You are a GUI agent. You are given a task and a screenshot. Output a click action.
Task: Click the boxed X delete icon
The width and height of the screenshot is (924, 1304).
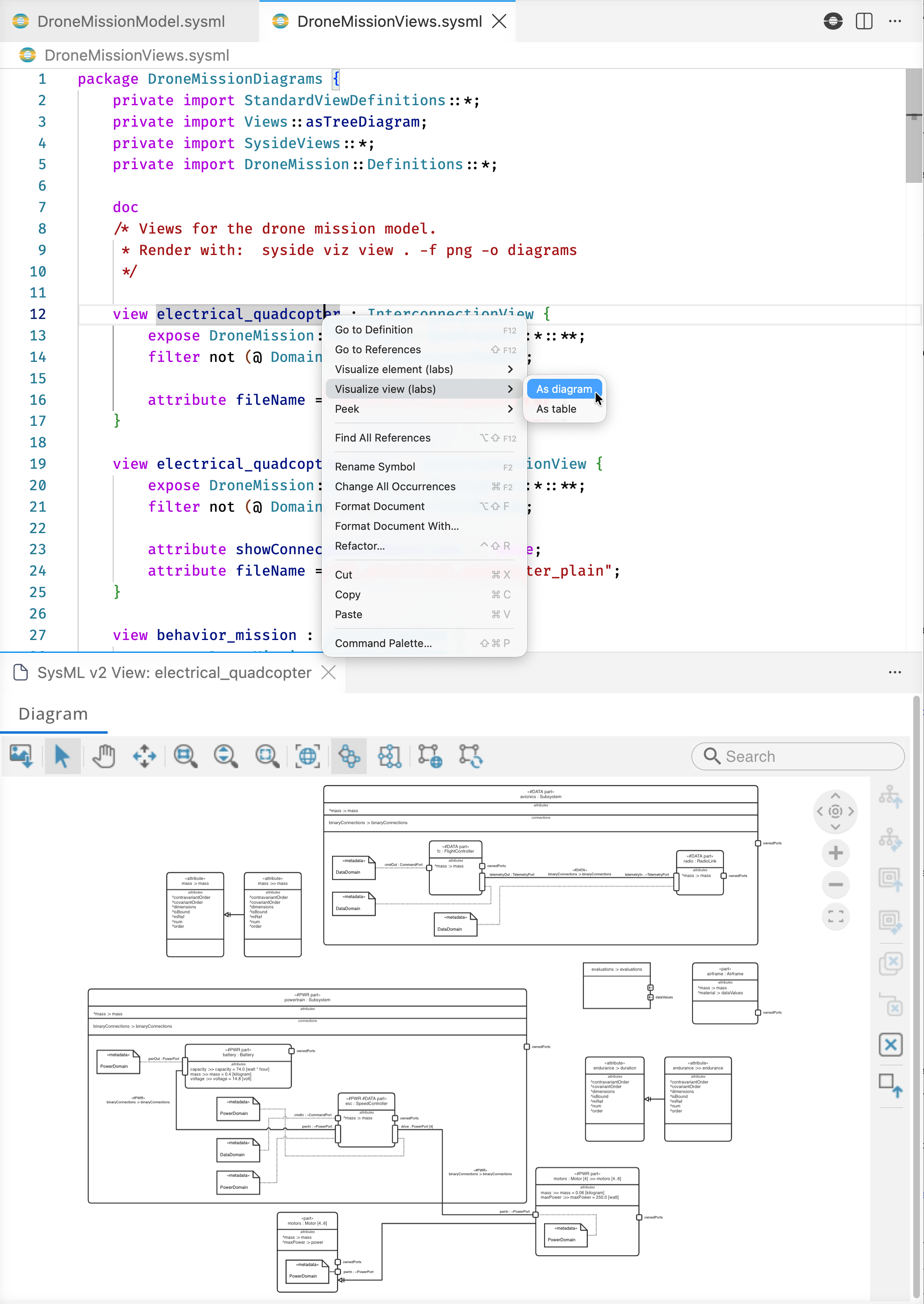click(x=891, y=1044)
